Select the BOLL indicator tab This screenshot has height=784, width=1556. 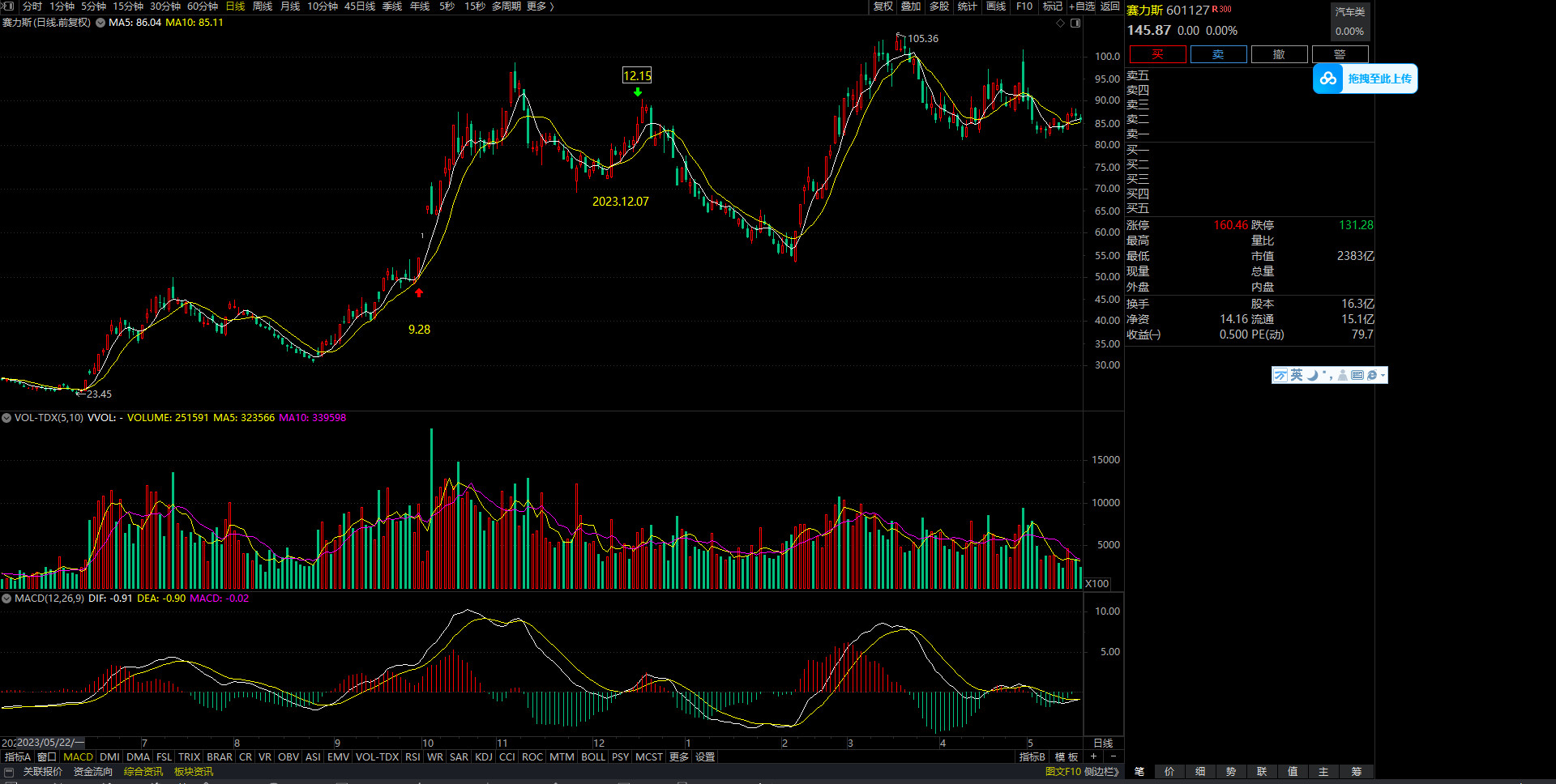[x=592, y=756]
